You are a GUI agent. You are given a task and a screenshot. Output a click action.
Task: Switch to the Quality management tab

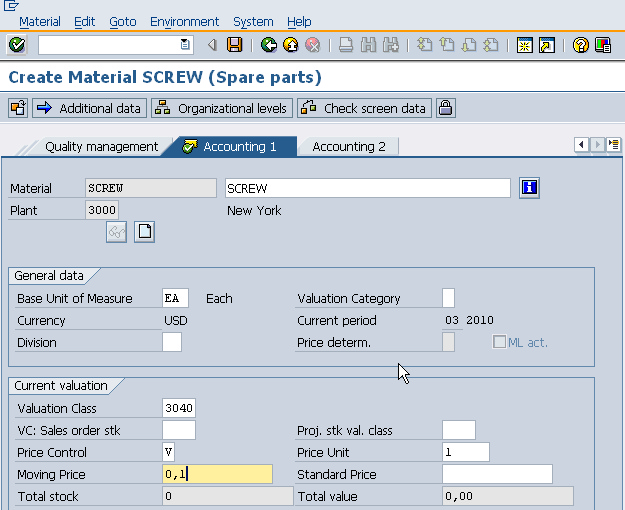(101, 147)
